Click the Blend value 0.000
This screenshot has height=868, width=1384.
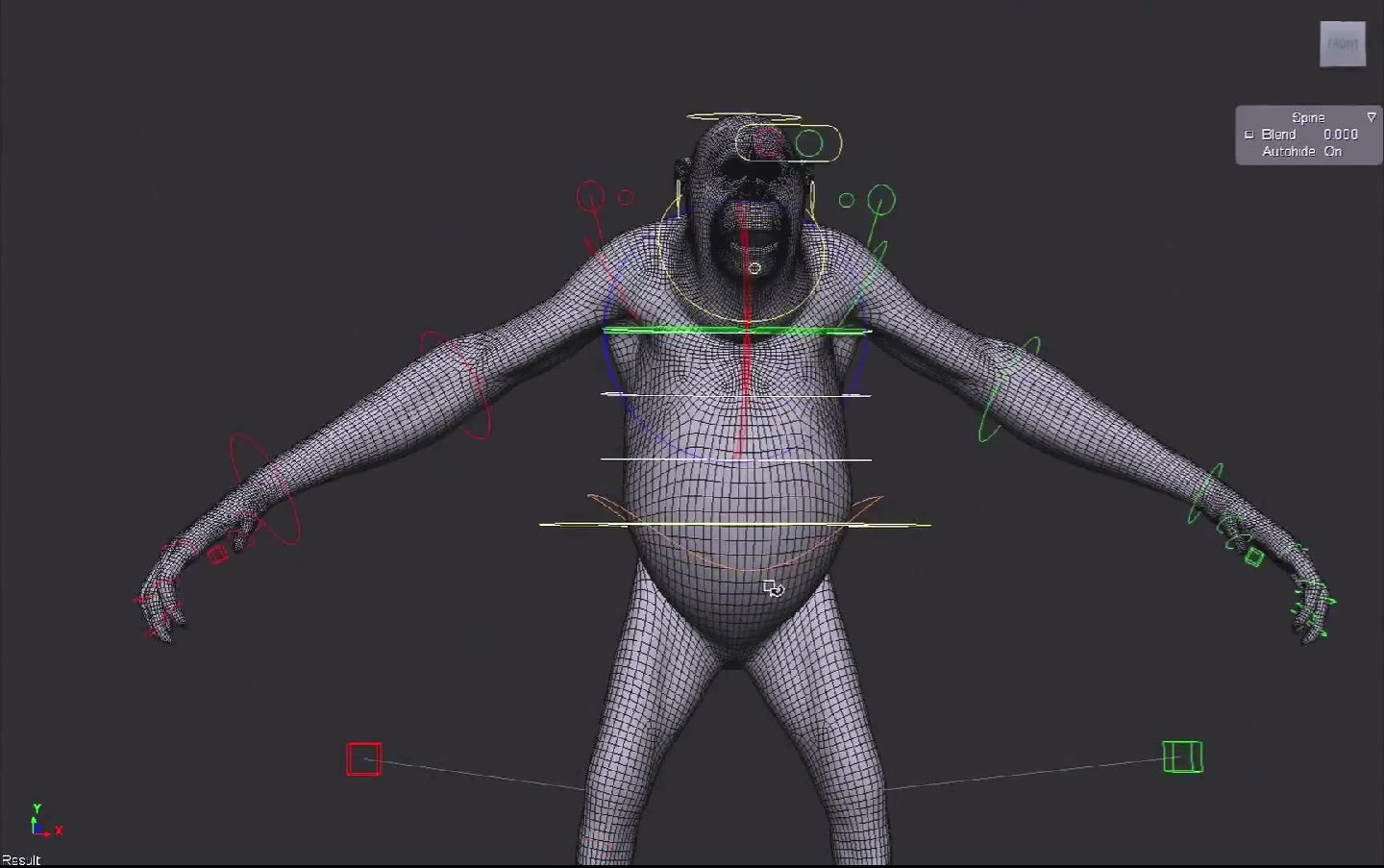tap(1341, 135)
